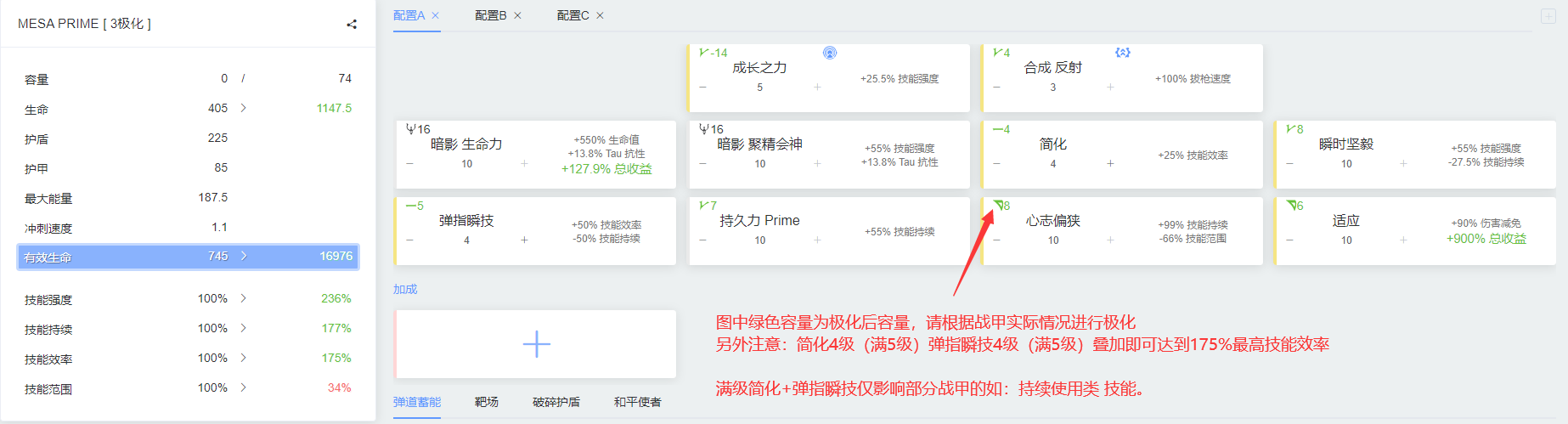1568x424 pixels.
Task: Close the 配置C tab
Action: (600, 15)
